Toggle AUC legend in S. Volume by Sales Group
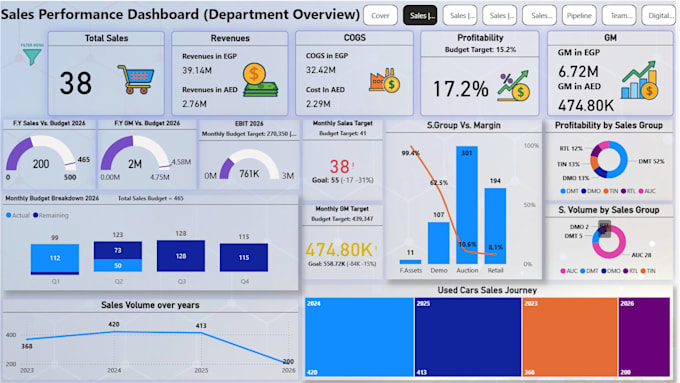The width and height of the screenshot is (680, 383). [569, 271]
